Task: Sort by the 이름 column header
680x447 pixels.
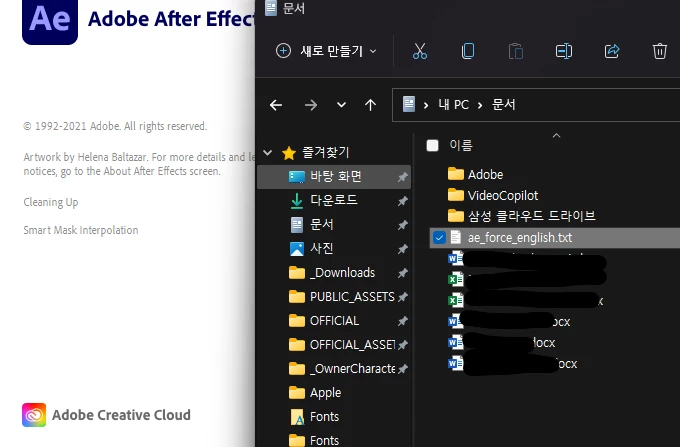Action: click(x=461, y=145)
